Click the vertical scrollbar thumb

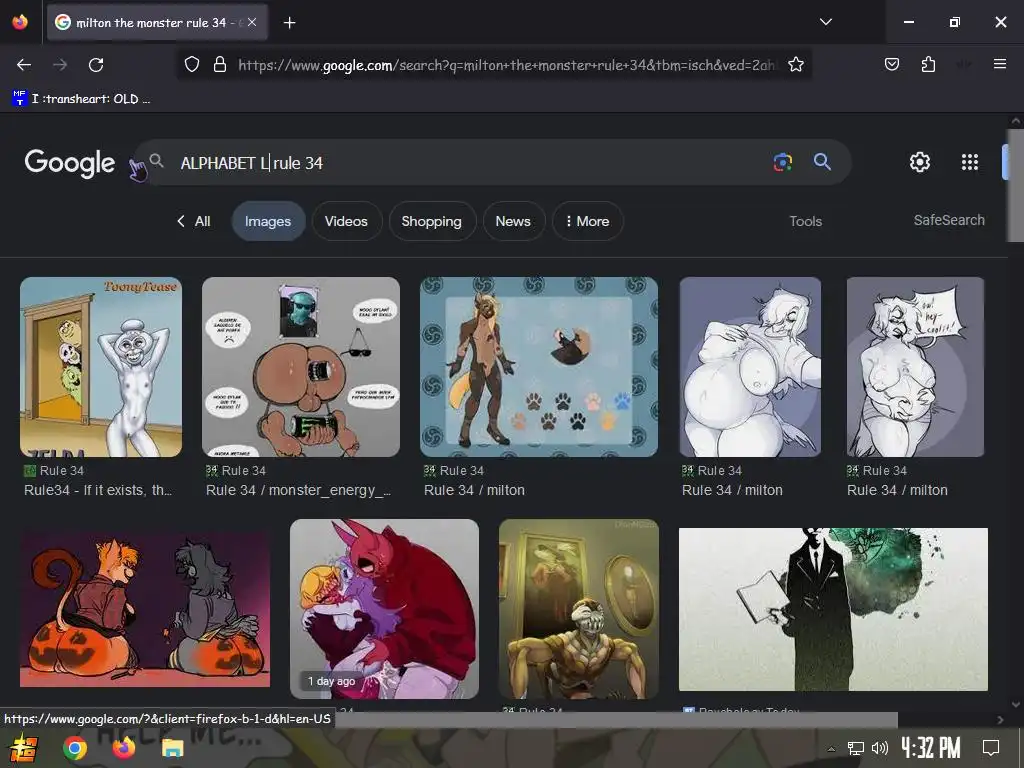pos(1016,185)
